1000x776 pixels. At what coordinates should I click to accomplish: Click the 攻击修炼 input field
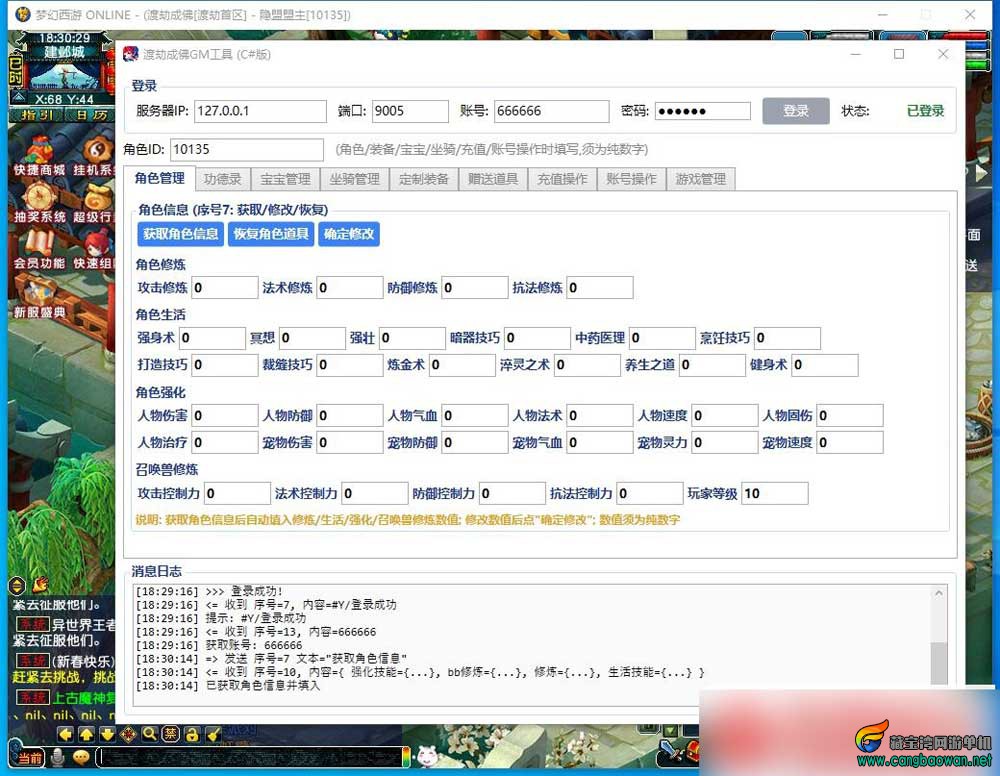coord(224,288)
